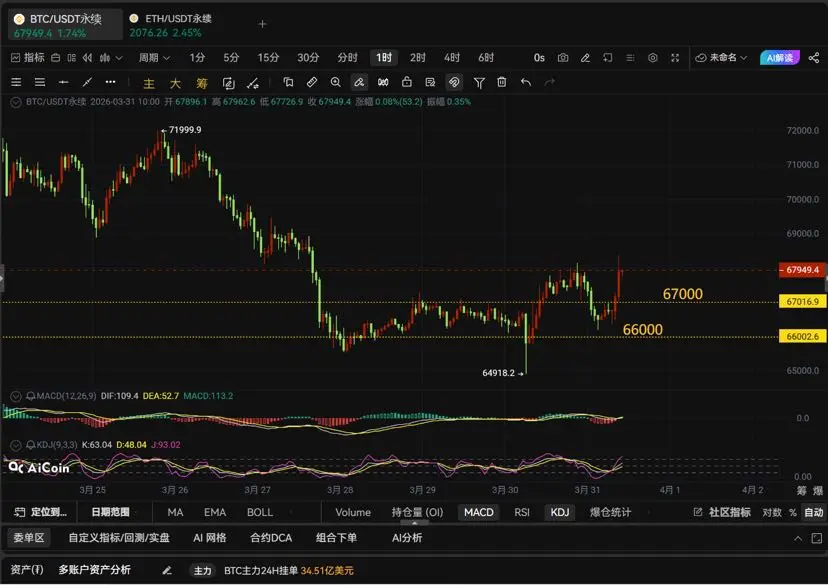Toggle the Volume indicator
This screenshot has height=585, width=828.
[x=353, y=512]
